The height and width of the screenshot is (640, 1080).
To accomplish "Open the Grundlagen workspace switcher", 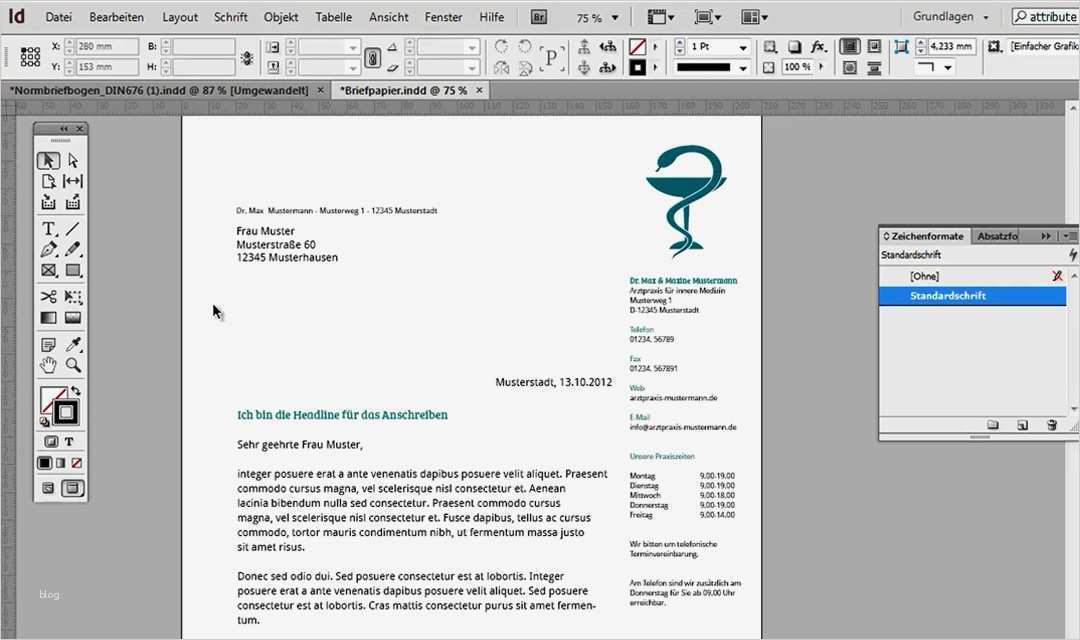I will pos(946,16).
